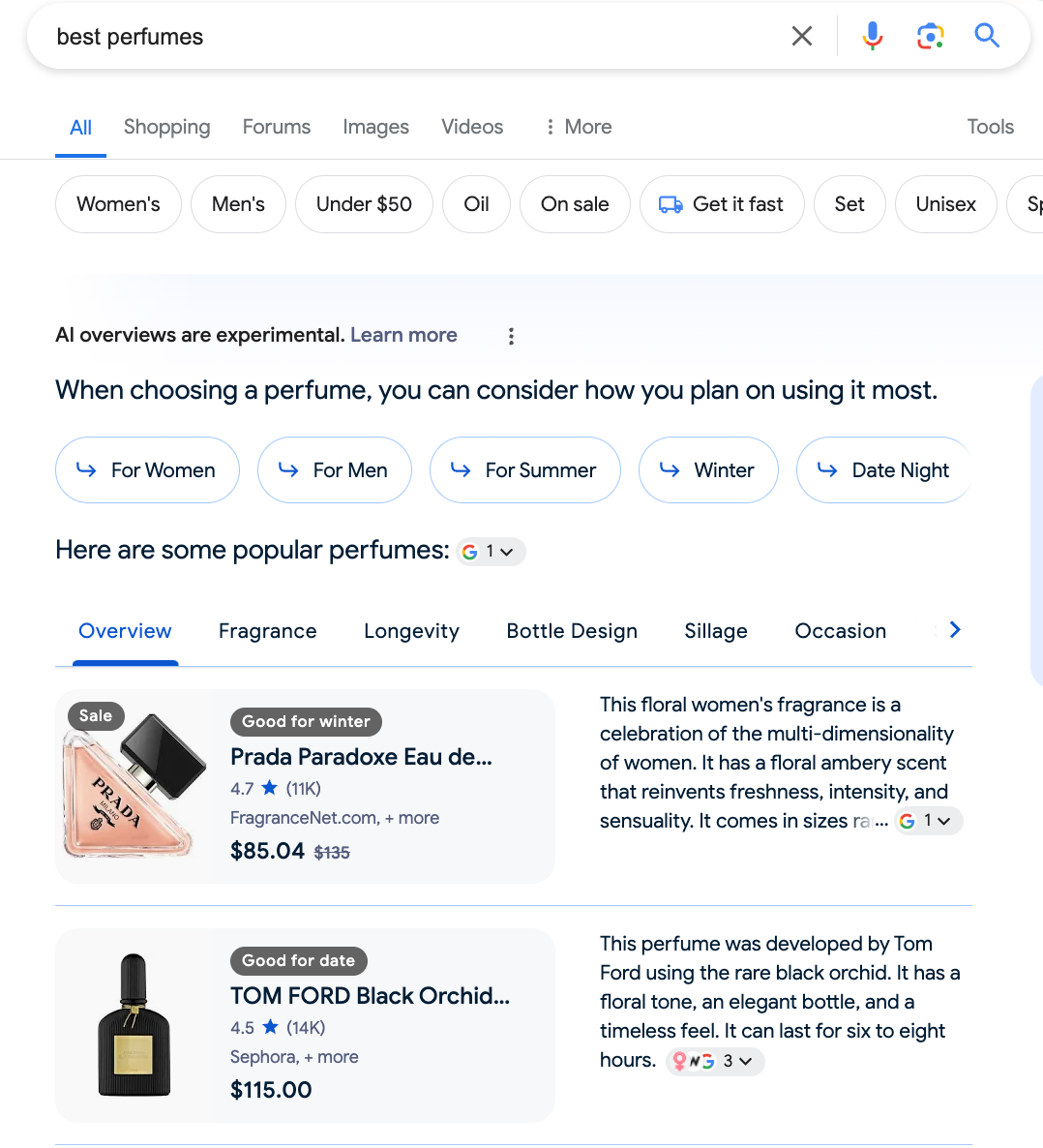Select the Fragrance comparison tab
The width and height of the screenshot is (1043, 1148).
(268, 631)
